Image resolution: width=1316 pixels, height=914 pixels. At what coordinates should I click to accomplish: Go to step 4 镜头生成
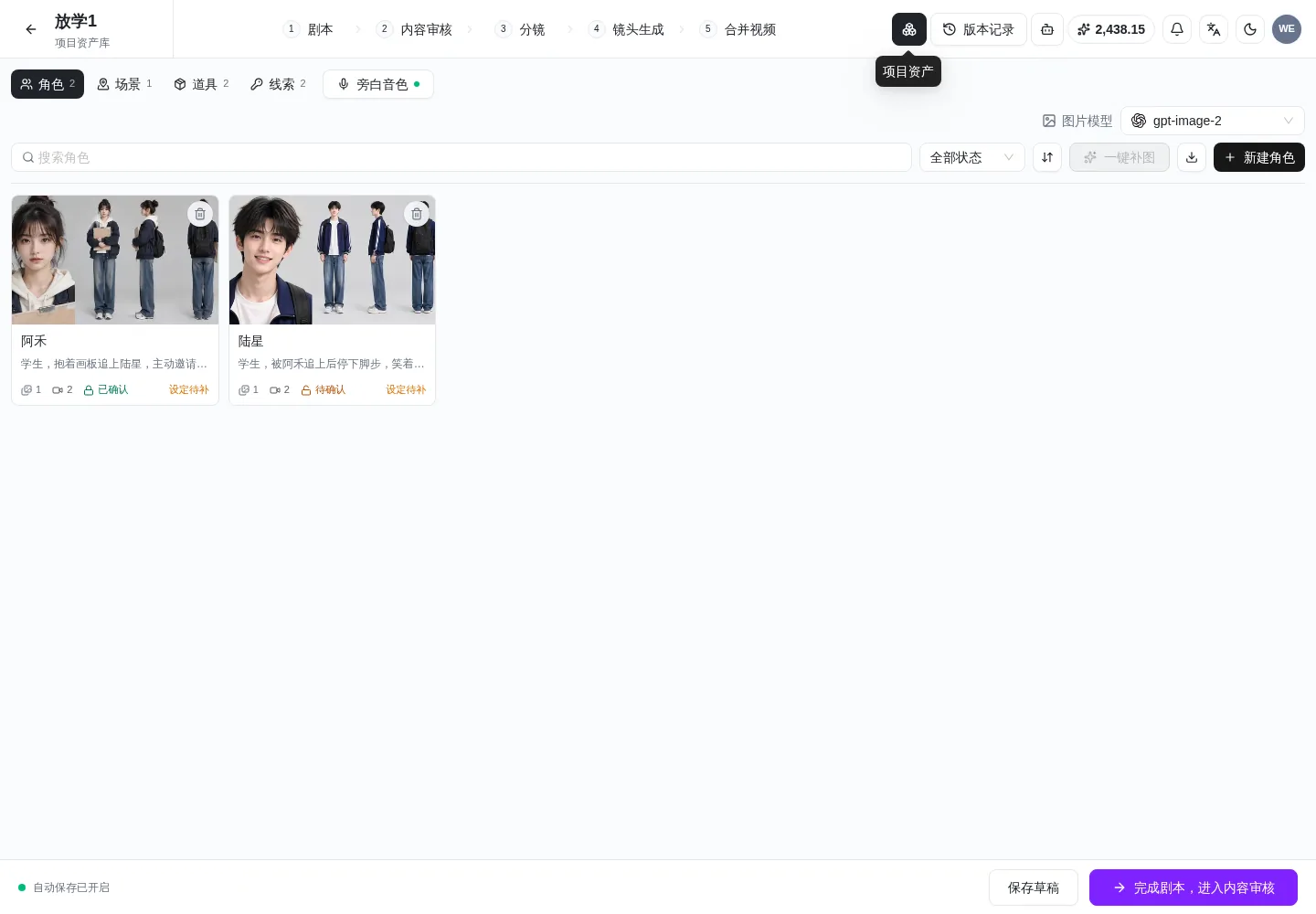click(x=626, y=29)
